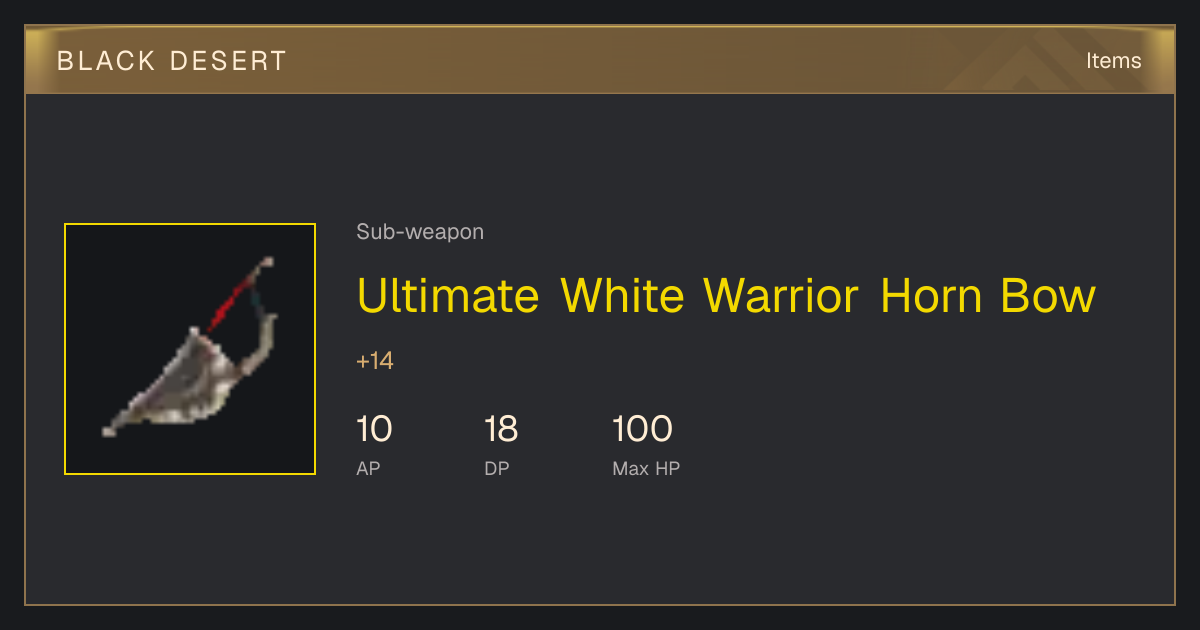Click the pale blade of the bow icon

click(x=182, y=385)
